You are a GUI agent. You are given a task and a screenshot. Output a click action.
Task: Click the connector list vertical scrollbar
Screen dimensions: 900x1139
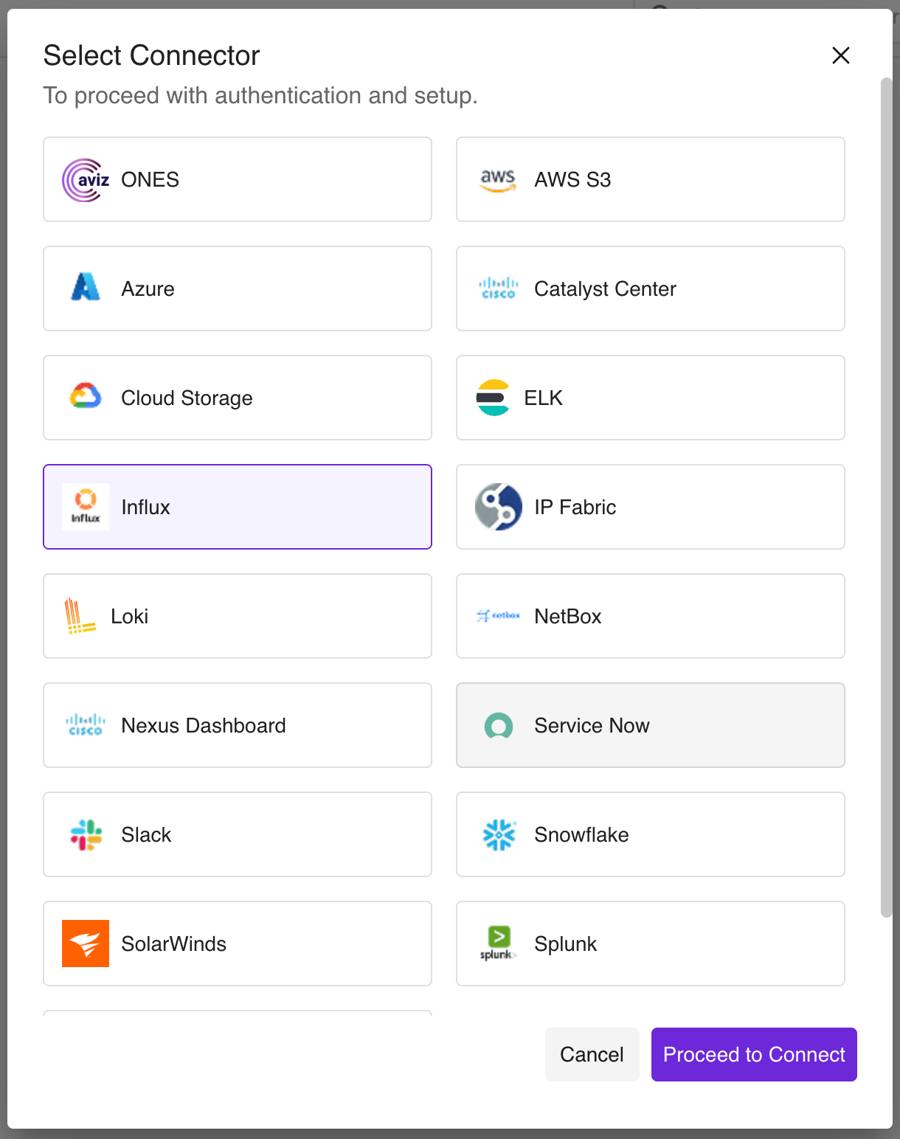[x=886, y=500]
